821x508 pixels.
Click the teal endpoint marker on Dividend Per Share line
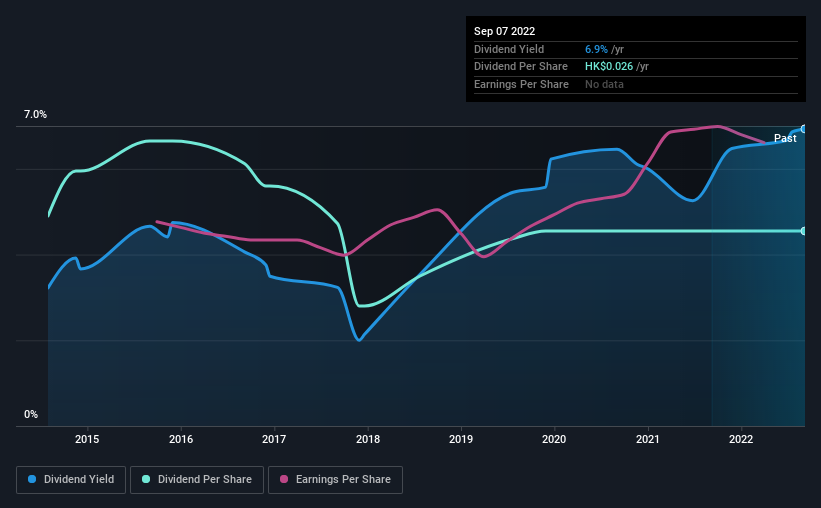click(x=804, y=231)
